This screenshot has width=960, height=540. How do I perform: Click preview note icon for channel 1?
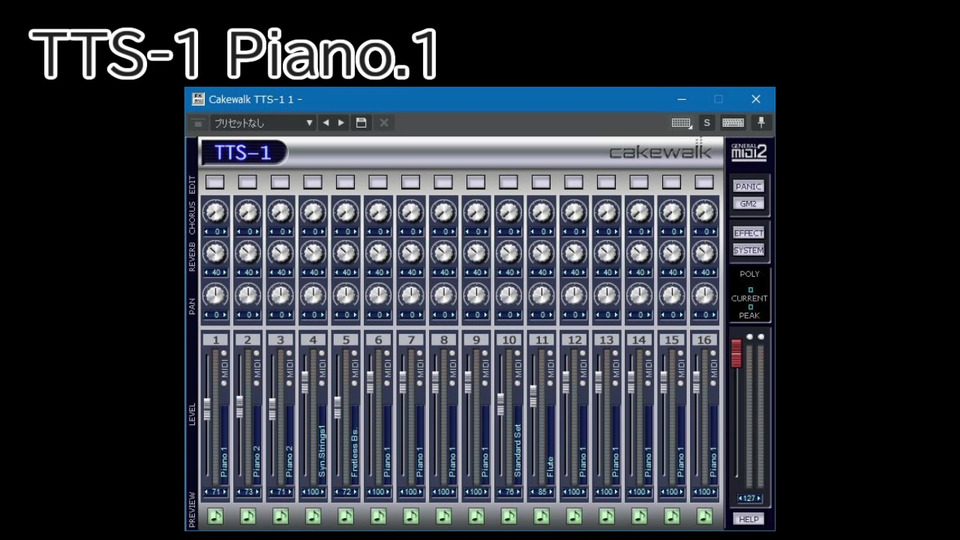(x=216, y=516)
